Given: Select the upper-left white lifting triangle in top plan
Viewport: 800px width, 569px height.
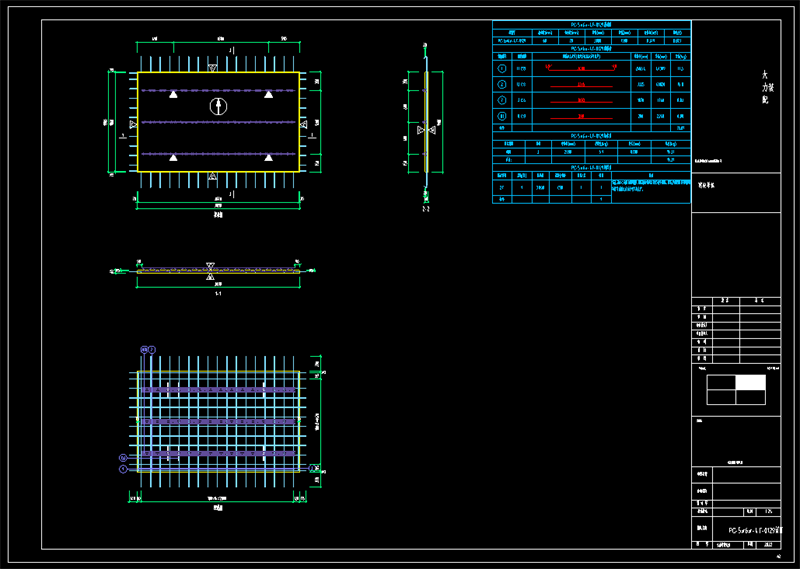Looking at the screenshot, I should (x=173, y=94).
